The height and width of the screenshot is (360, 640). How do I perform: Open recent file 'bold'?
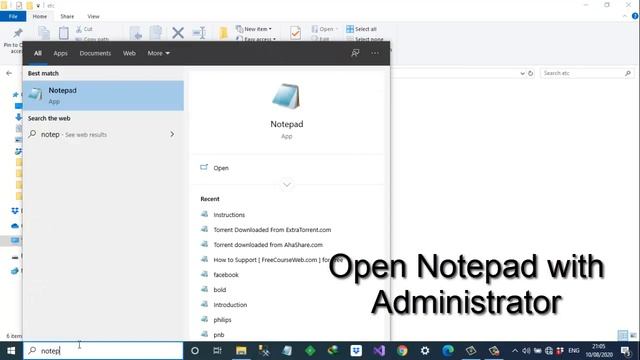pyautogui.click(x=220, y=290)
